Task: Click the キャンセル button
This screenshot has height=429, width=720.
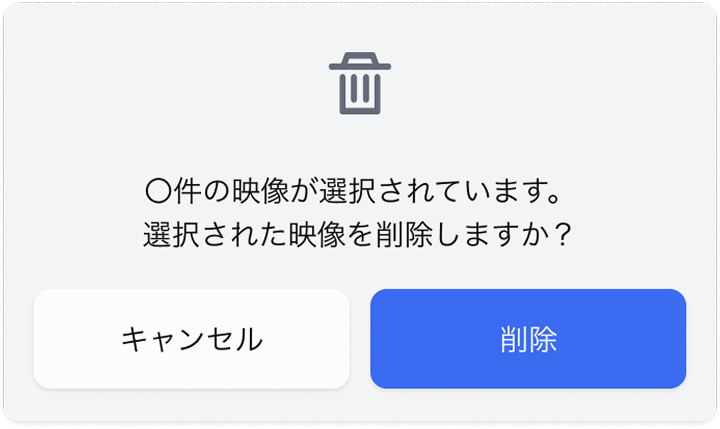Action: [191, 339]
